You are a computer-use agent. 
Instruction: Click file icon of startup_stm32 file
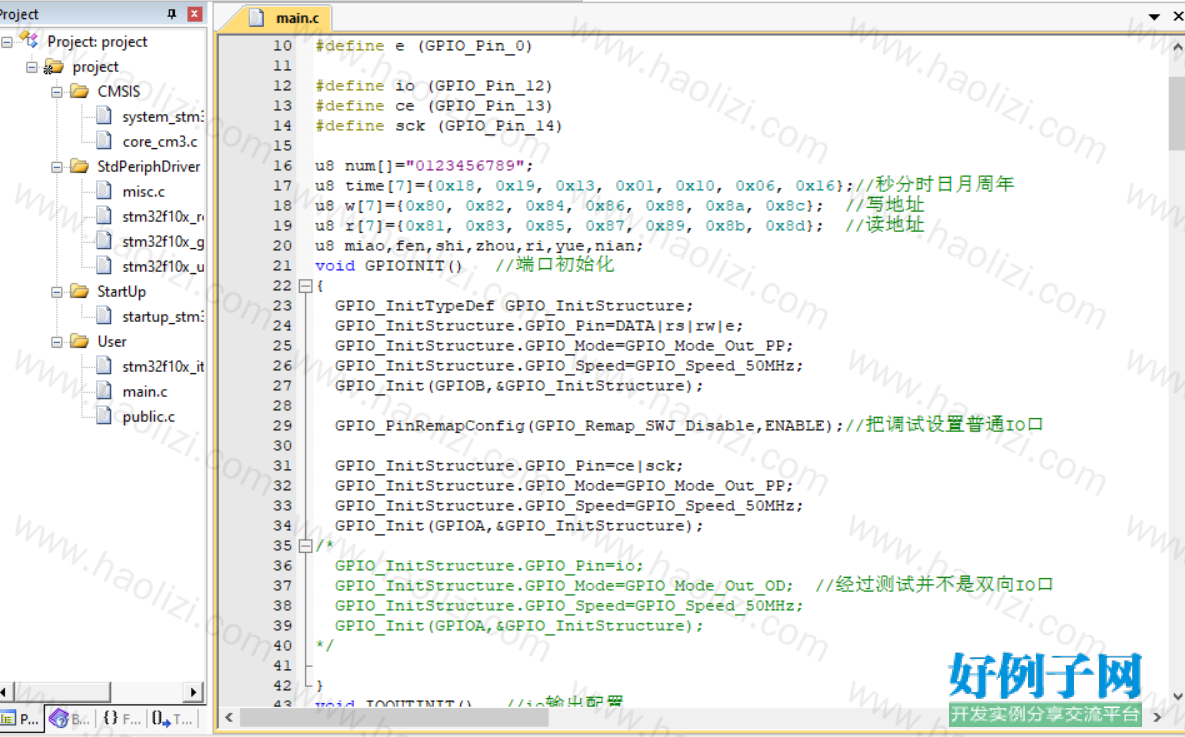[x=104, y=317]
